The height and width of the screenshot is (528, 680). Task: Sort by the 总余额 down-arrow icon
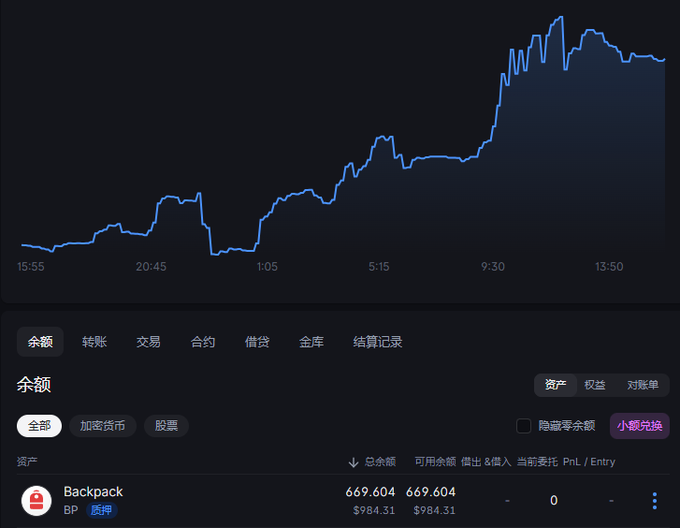[353, 462]
